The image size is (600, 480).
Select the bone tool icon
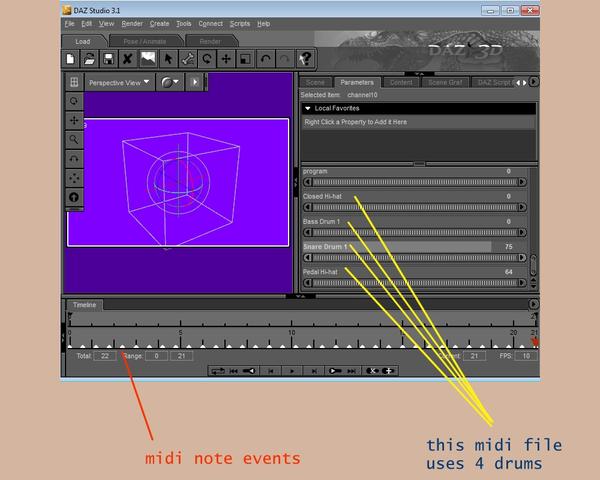point(188,59)
